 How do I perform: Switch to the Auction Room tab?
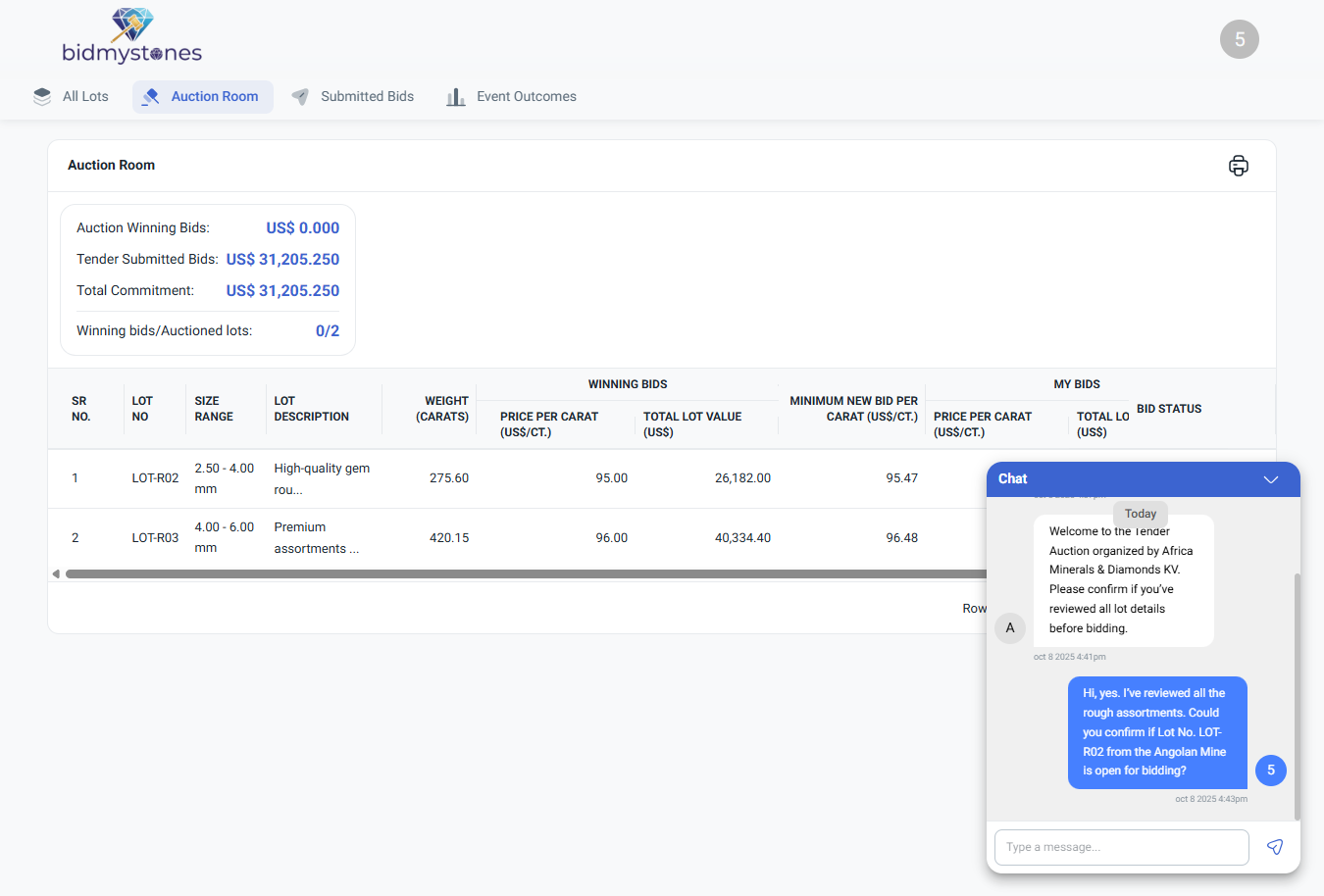pyautogui.click(x=203, y=96)
